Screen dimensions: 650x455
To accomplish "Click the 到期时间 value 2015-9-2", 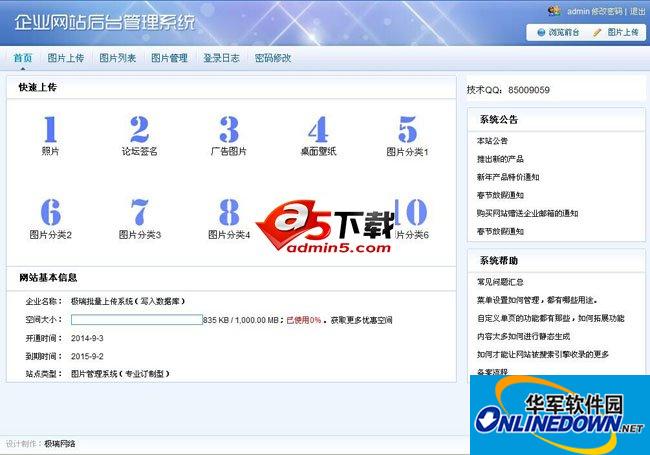I will [87, 356].
